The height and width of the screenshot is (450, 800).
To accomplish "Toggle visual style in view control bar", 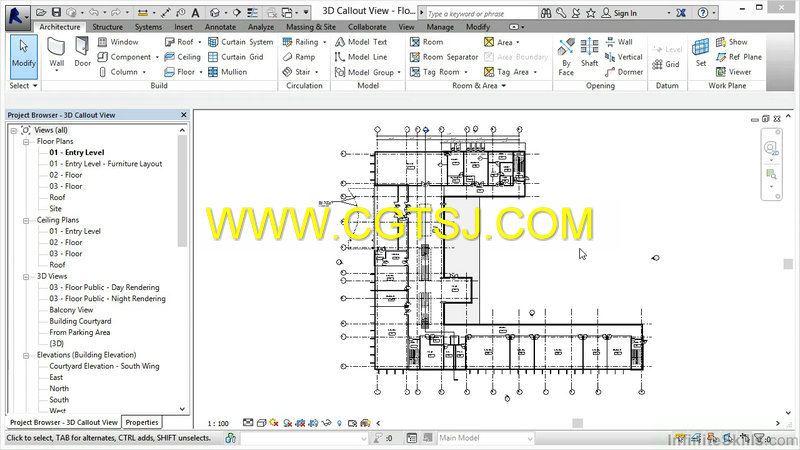I will [x=261, y=423].
